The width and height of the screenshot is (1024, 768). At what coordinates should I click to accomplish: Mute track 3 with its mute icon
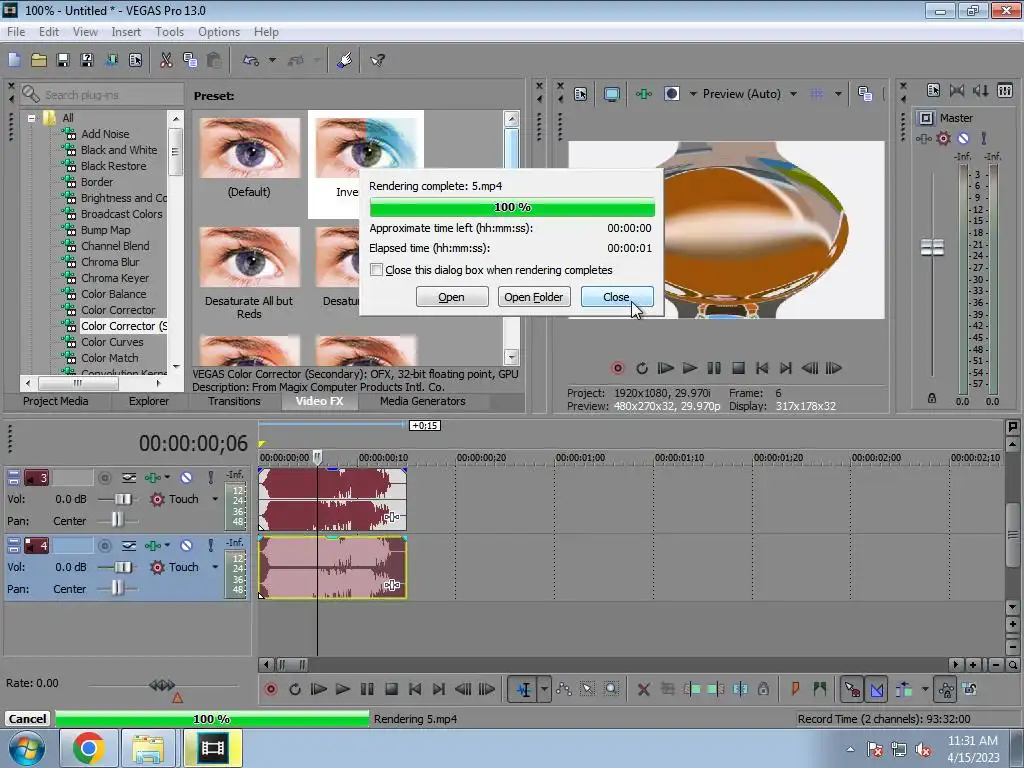click(x=187, y=478)
